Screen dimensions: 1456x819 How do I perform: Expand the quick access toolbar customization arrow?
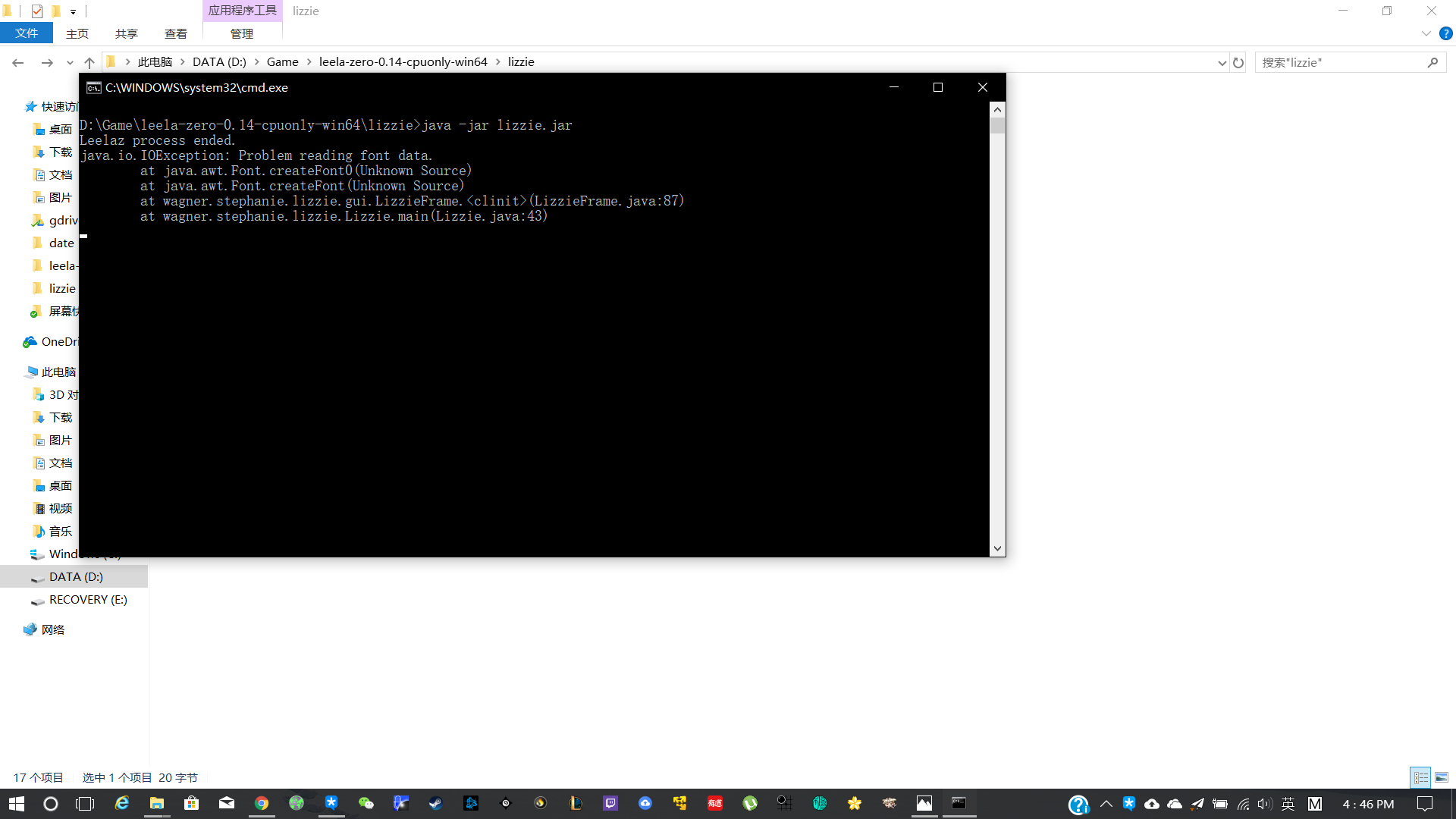tap(73, 11)
